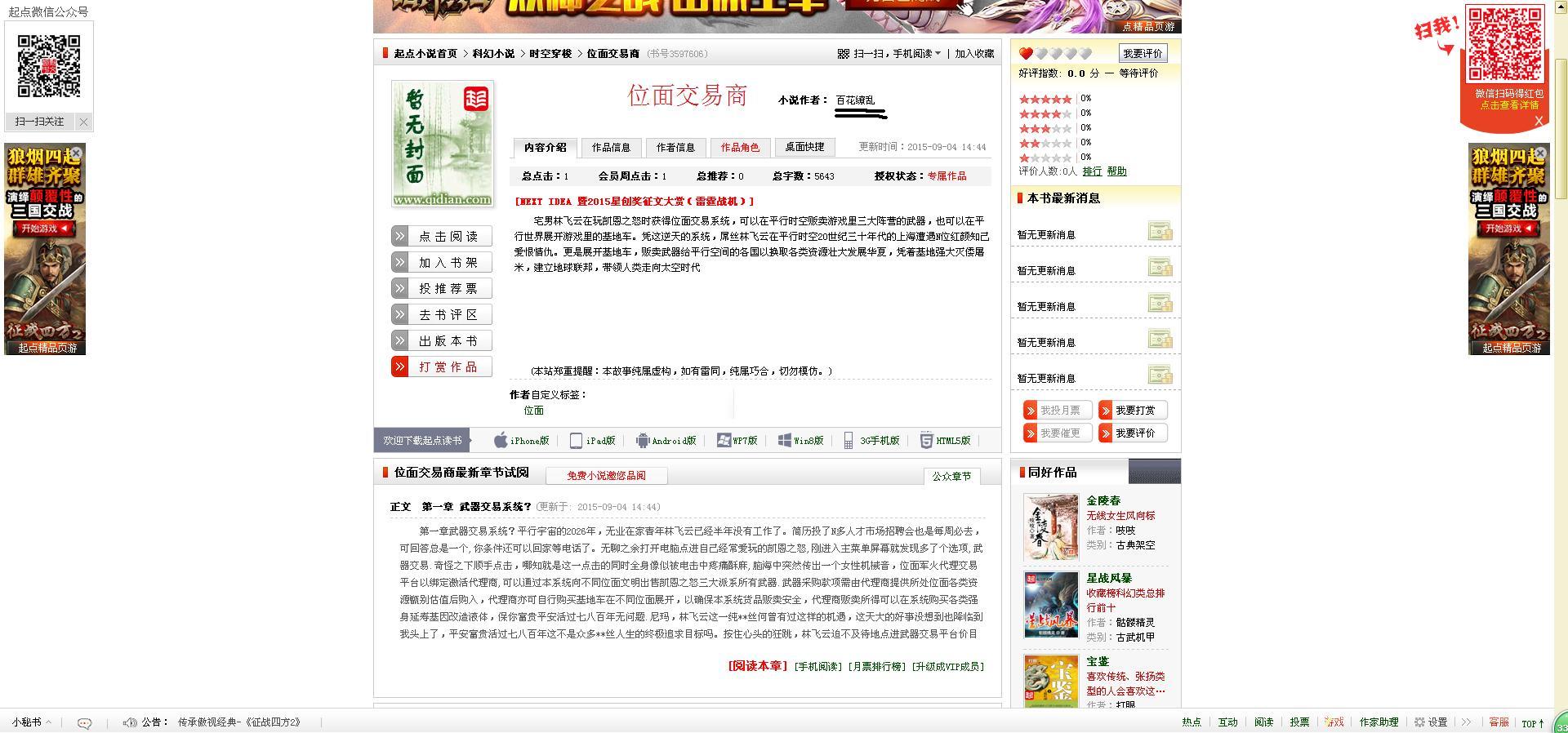Image resolution: width=1568 pixels, height=733 pixels.
Task: Rate with the fifth heart
Action: coord(1085,54)
